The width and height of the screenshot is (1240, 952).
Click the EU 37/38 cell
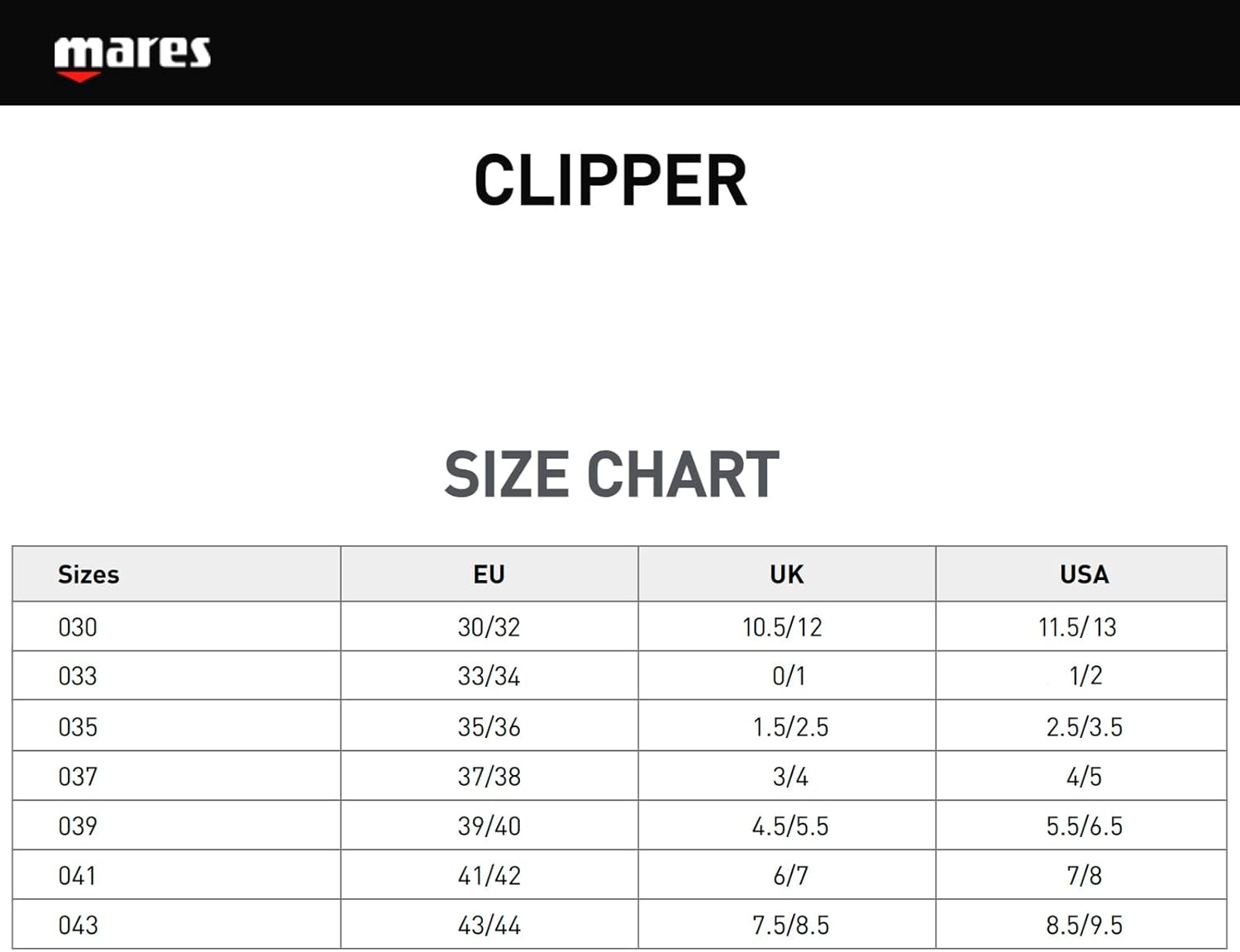pos(489,777)
